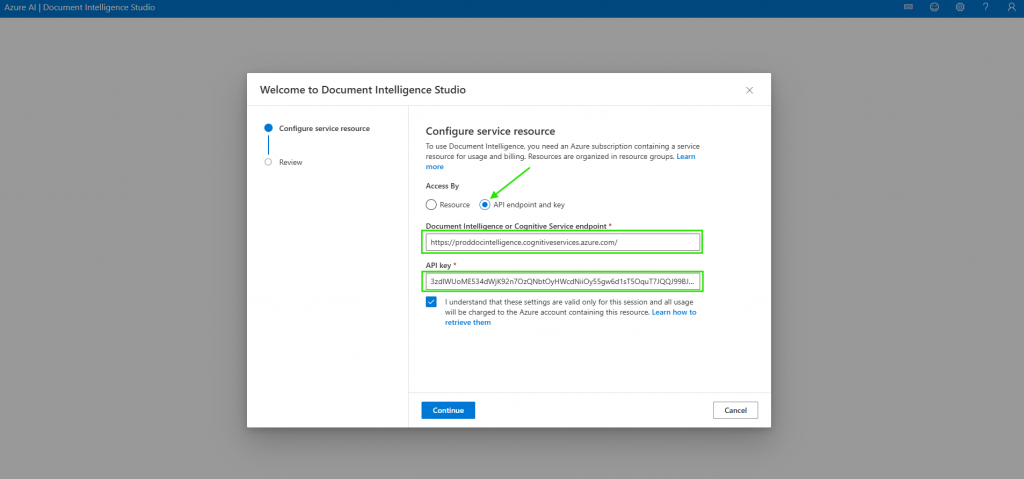This screenshot has height=479, width=1024.
Task: Click the user account profile icon
Action: [x=1011, y=7]
